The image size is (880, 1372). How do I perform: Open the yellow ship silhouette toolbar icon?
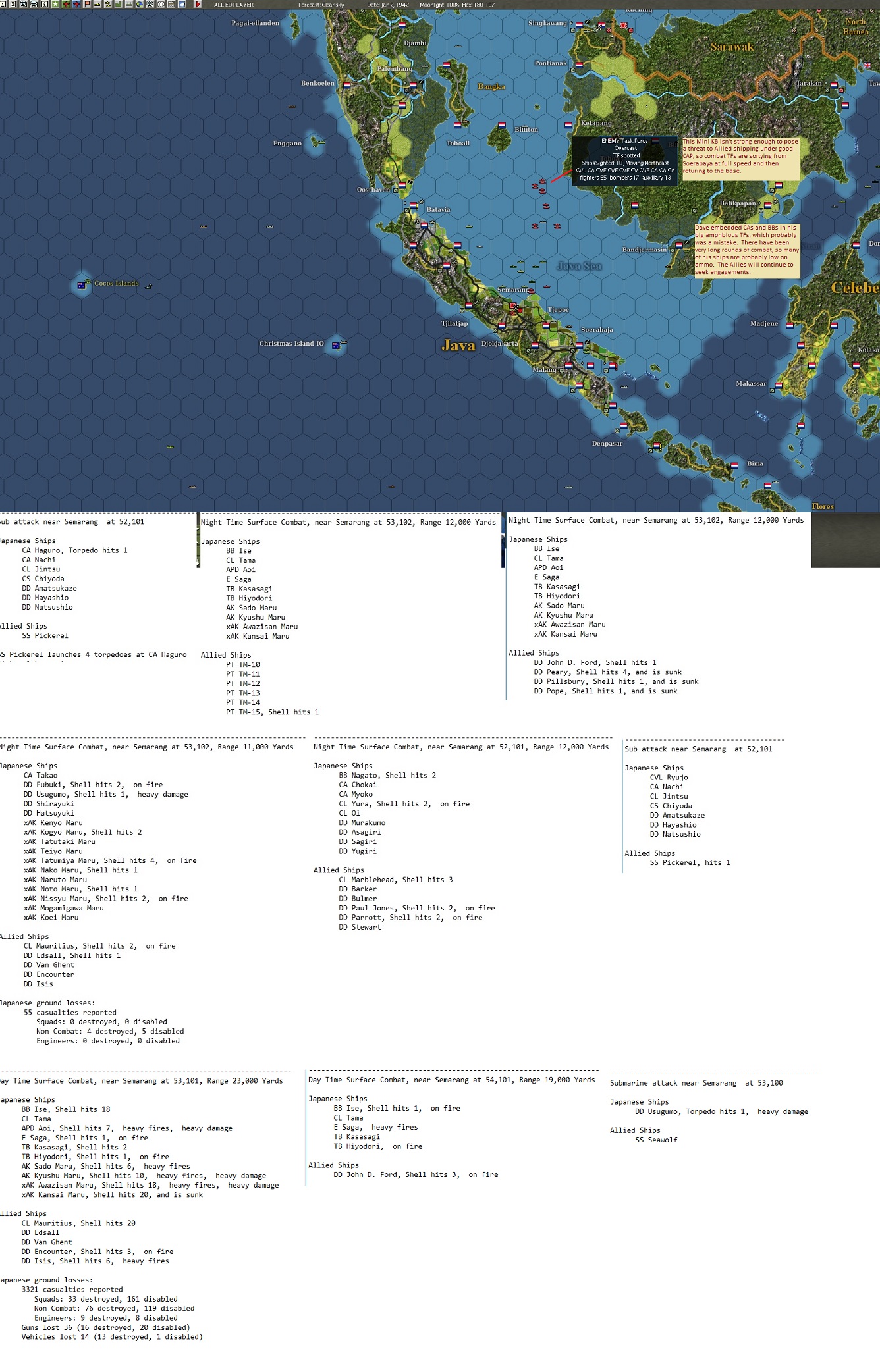click(97, 4)
